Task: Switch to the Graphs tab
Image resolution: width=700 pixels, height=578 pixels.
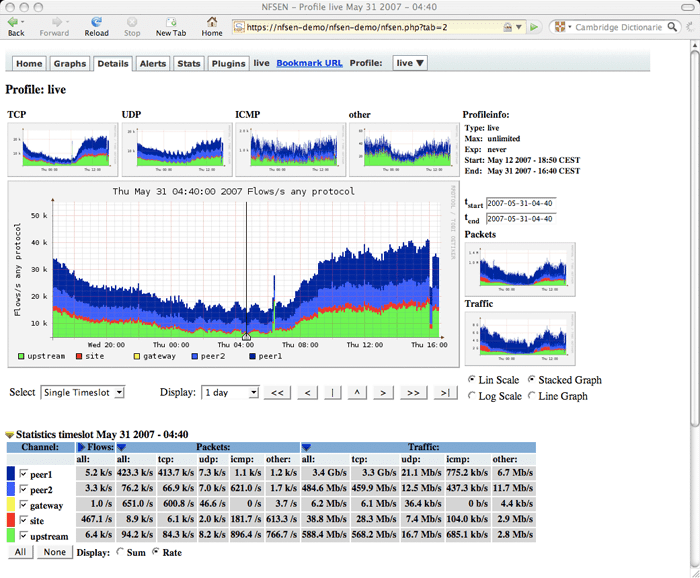Action: point(70,63)
